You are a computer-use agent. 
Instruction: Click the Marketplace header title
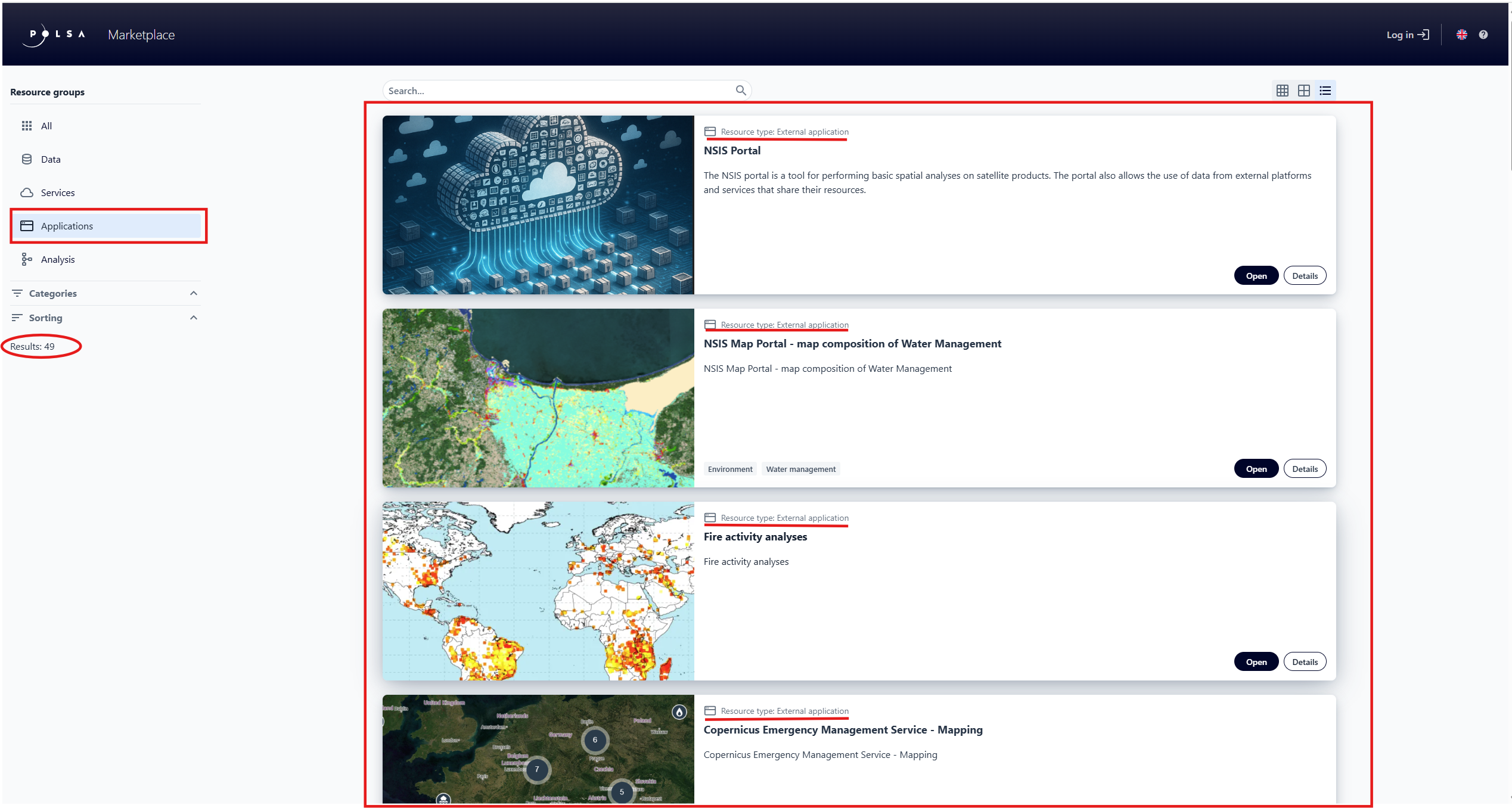coord(141,34)
